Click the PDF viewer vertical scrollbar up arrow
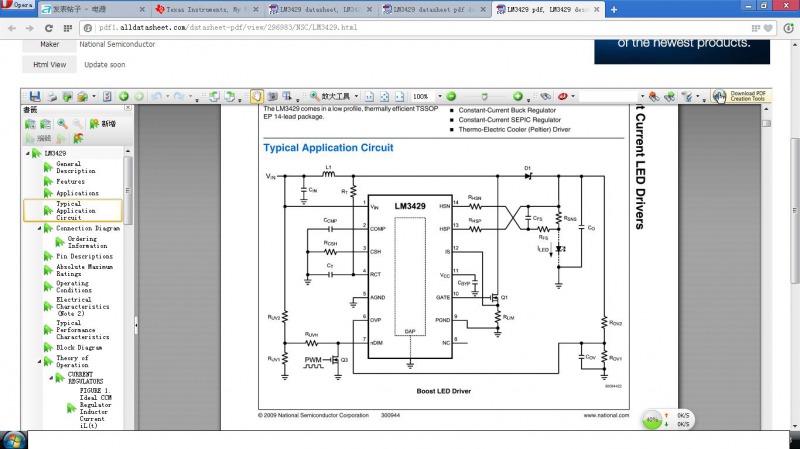 pos(766,109)
